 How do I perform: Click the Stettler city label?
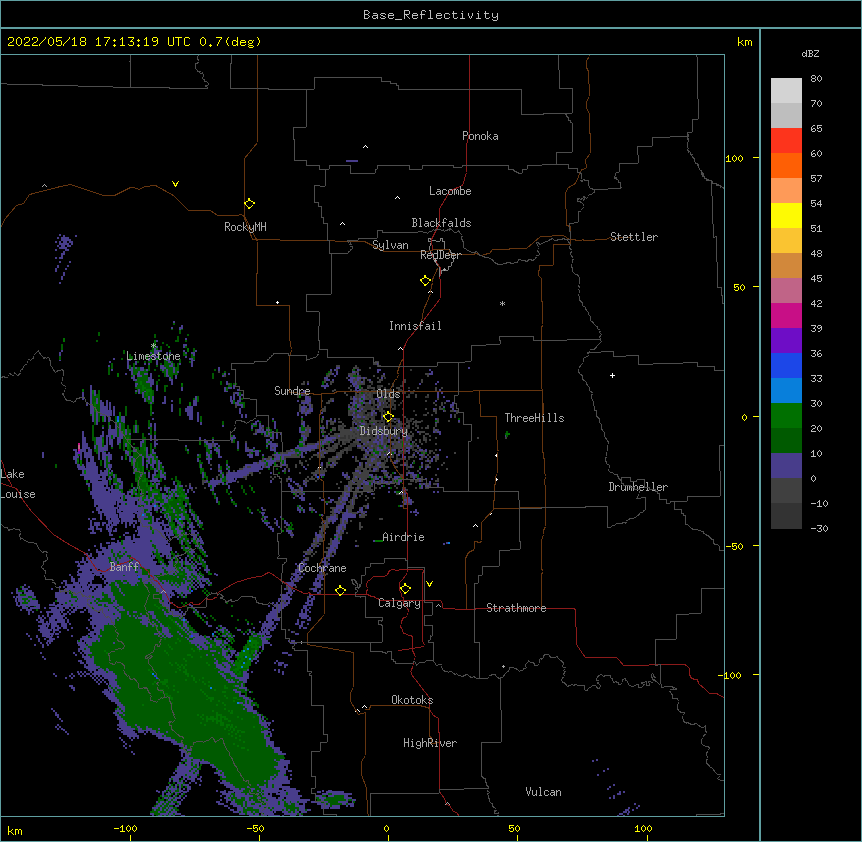click(x=634, y=237)
